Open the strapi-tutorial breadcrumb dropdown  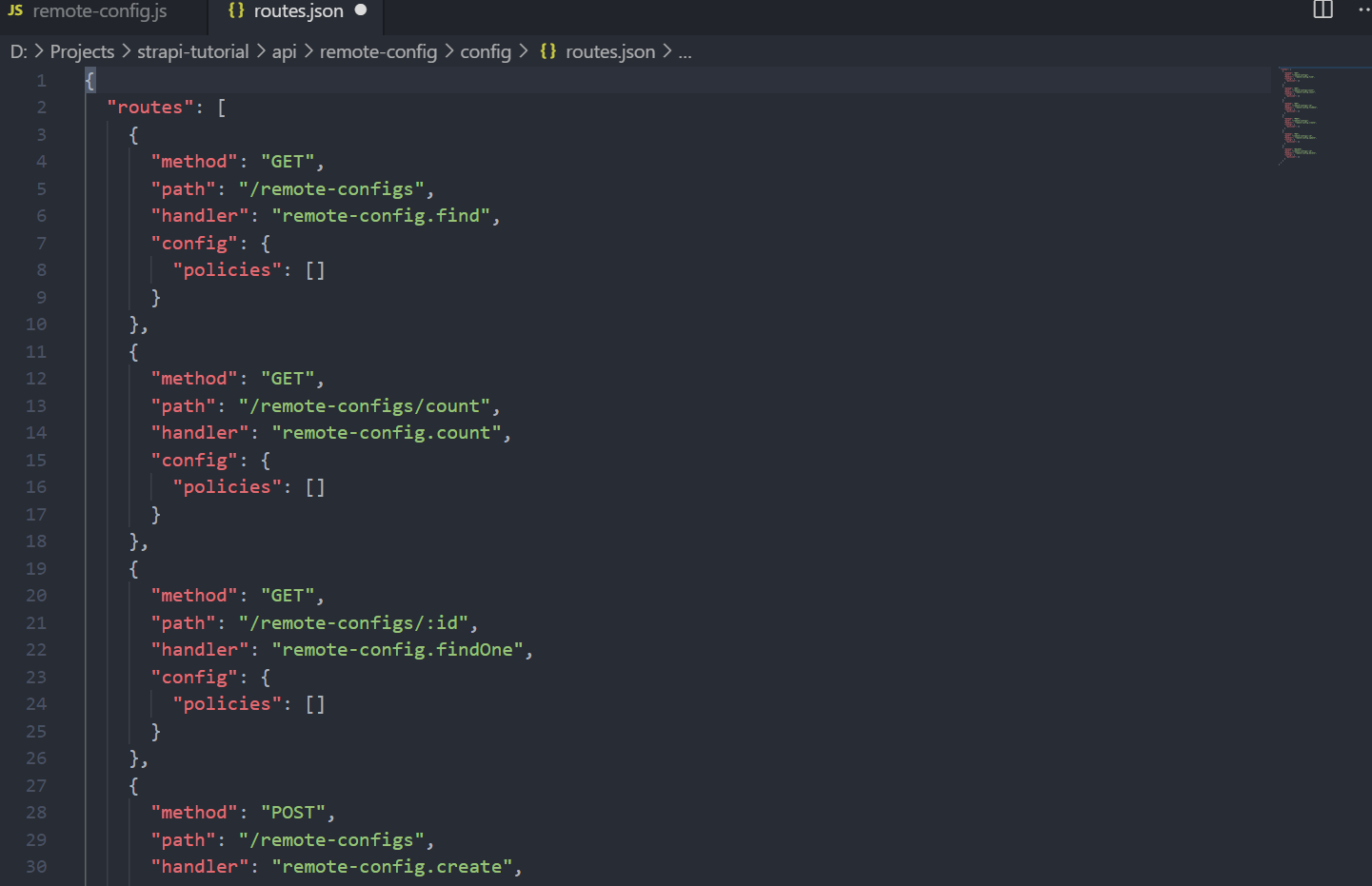193,51
